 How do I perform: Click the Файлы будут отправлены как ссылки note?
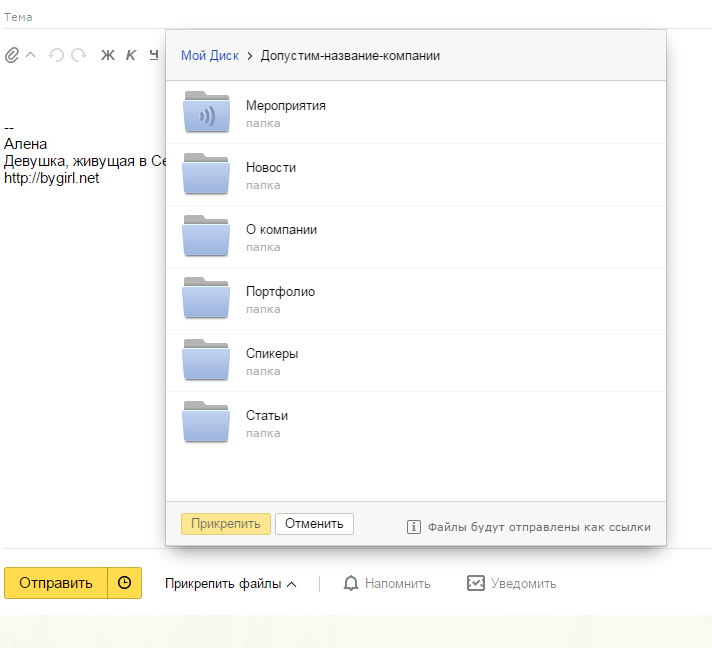tap(539, 527)
